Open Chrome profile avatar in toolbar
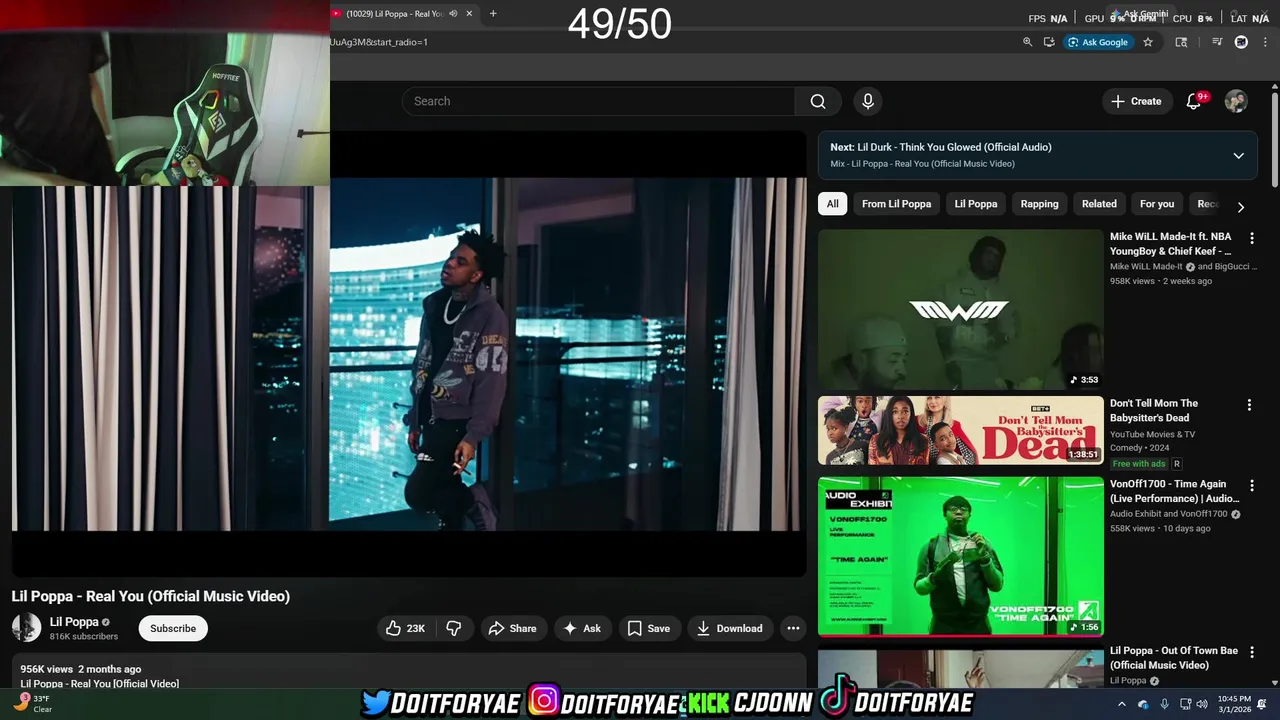This screenshot has width=1280, height=720. coord(1241,42)
